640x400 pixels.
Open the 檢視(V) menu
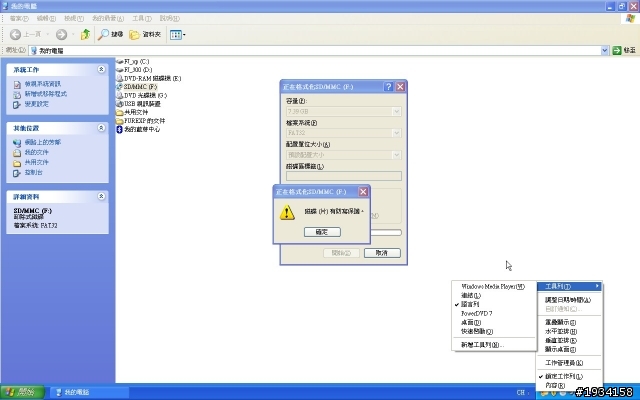[x=73, y=18]
